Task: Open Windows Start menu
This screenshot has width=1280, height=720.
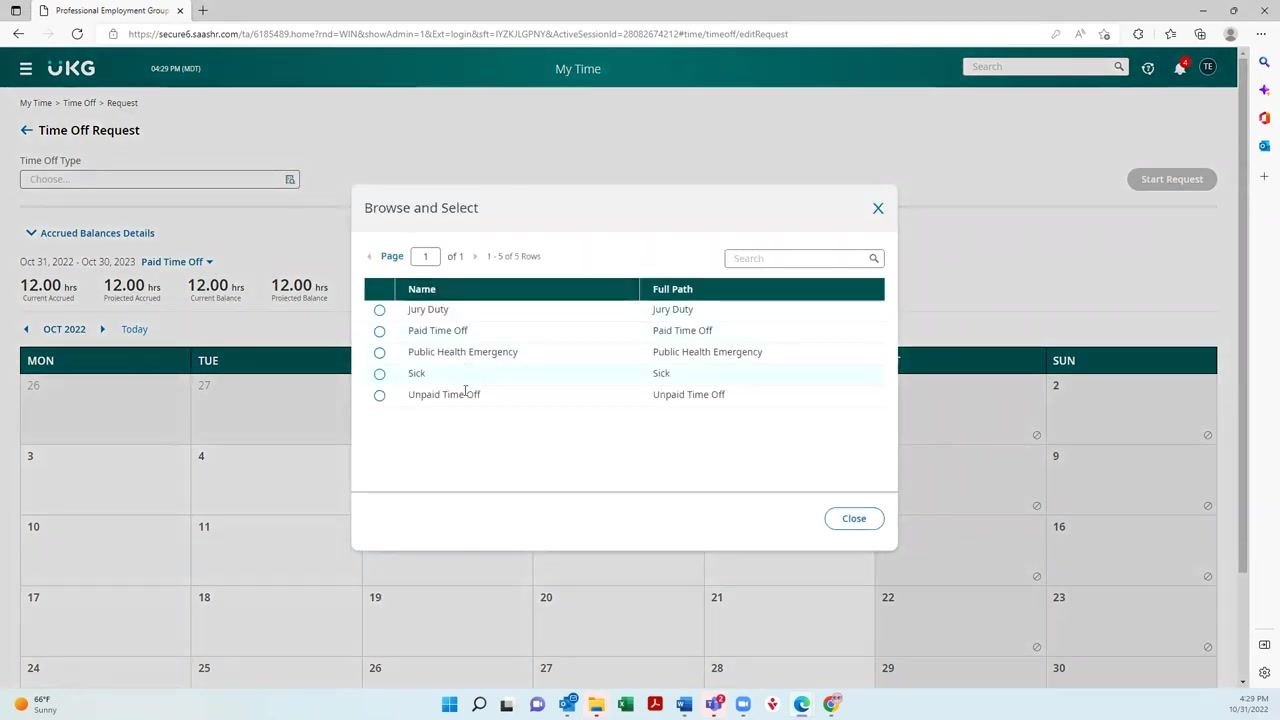Action: 450,705
